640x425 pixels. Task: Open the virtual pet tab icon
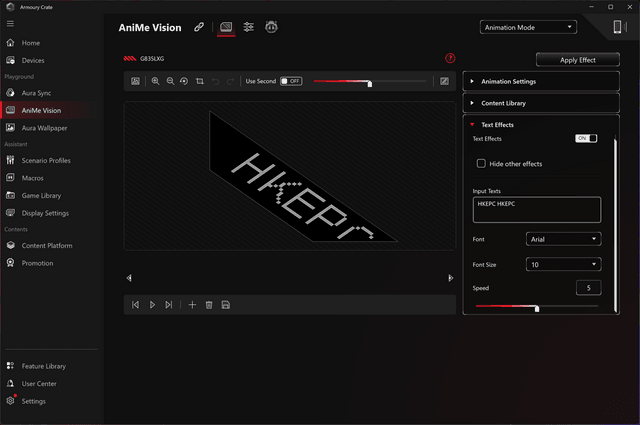[x=271, y=27]
